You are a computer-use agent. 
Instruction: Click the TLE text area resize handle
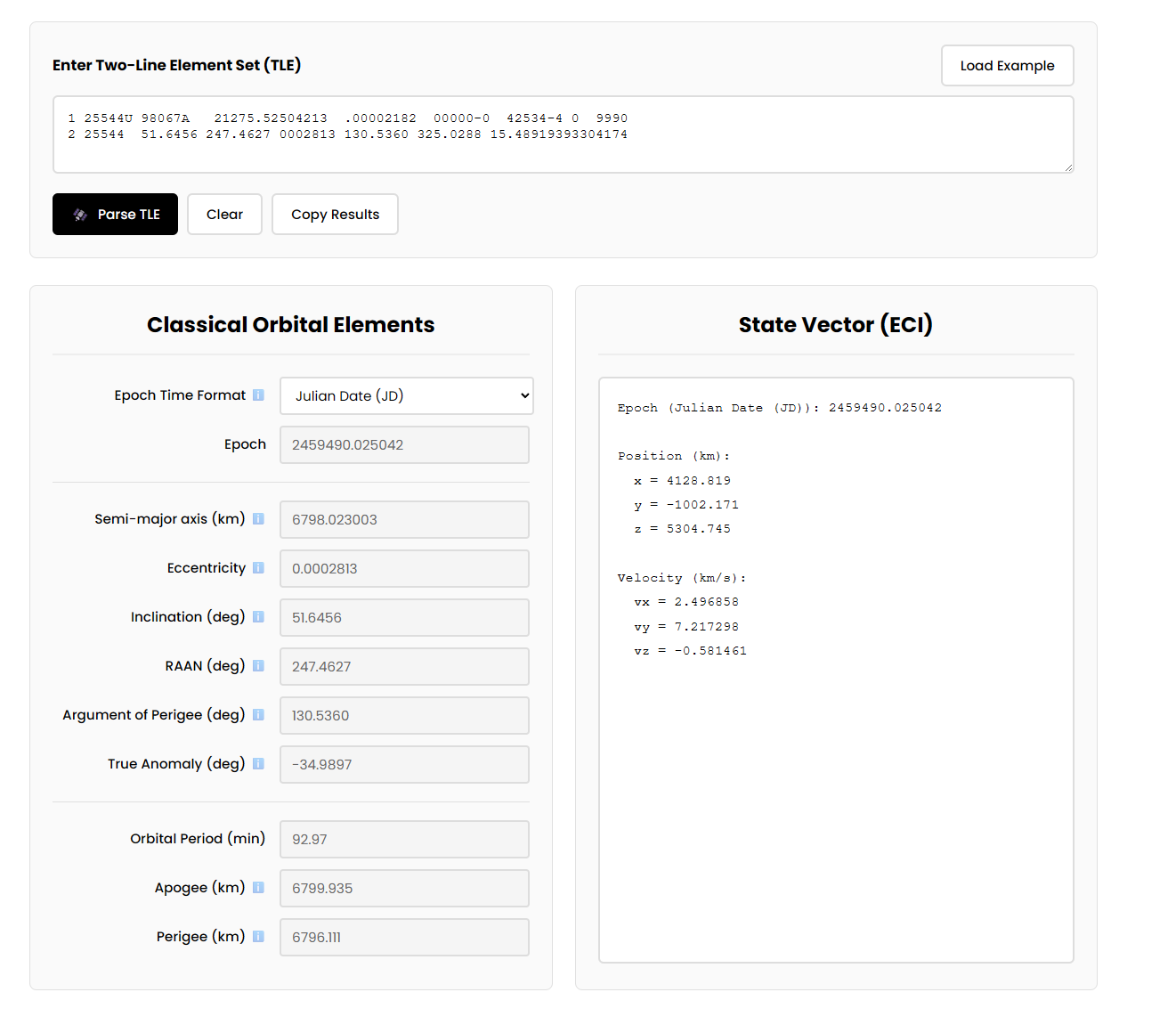(1068, 167)
